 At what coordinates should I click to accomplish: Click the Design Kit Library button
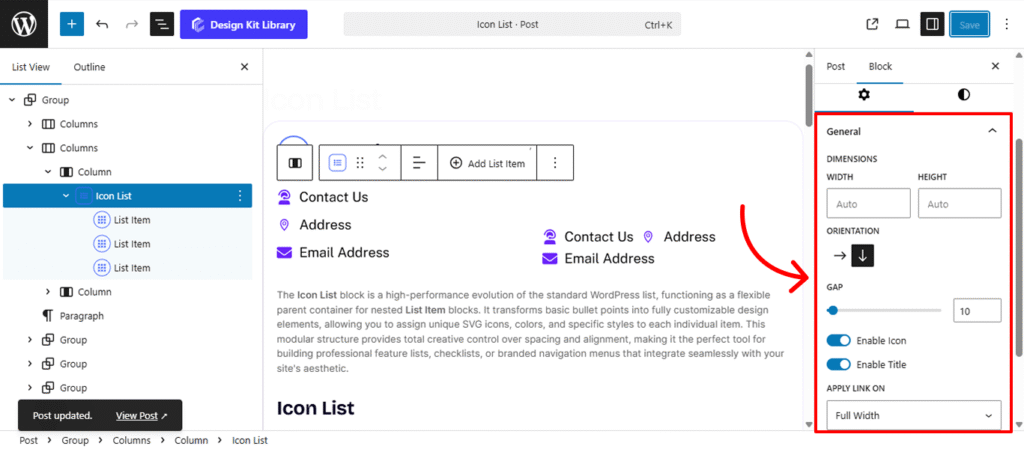pos(243,24)
